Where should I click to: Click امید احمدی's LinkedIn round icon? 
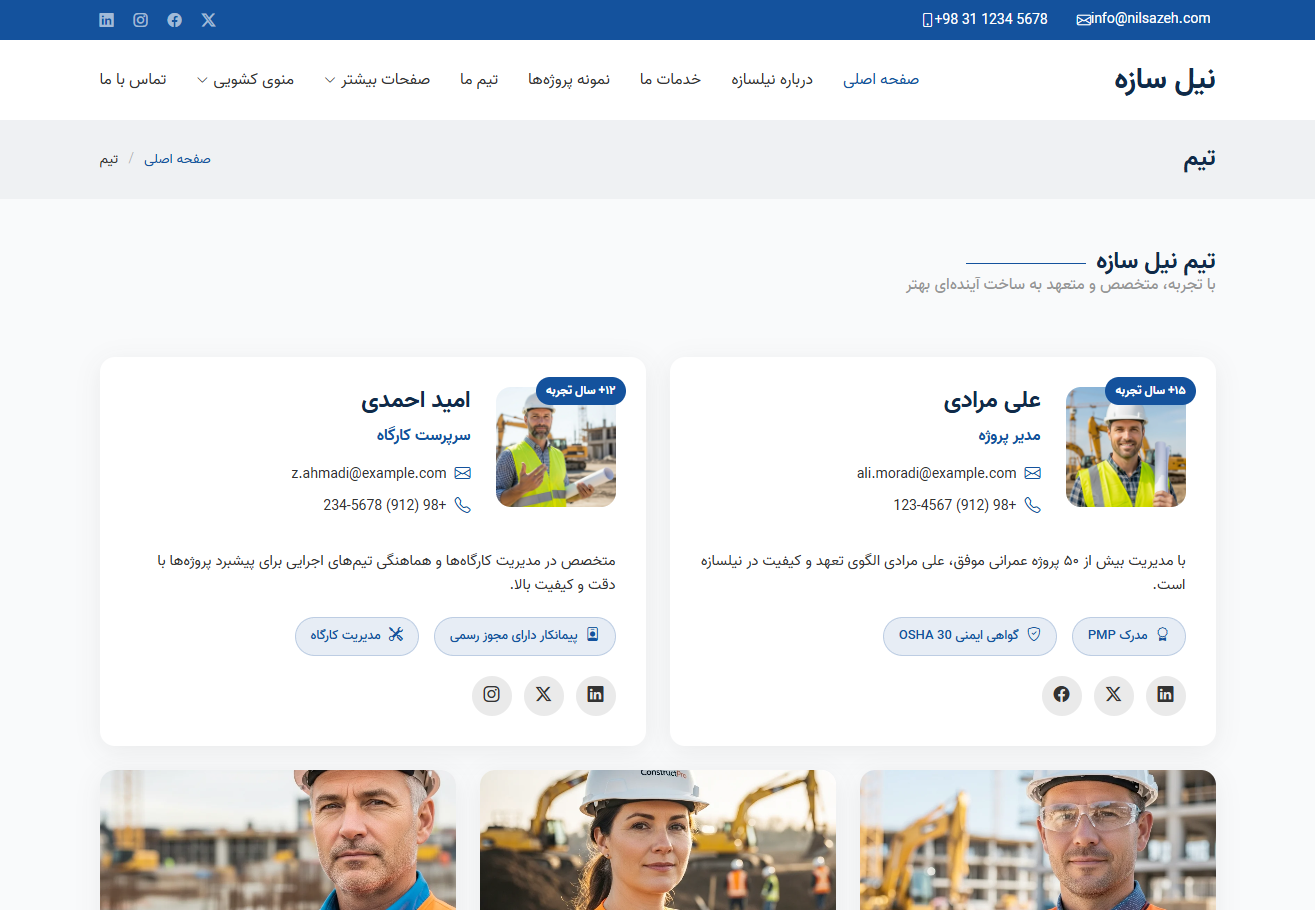(595, 695)
